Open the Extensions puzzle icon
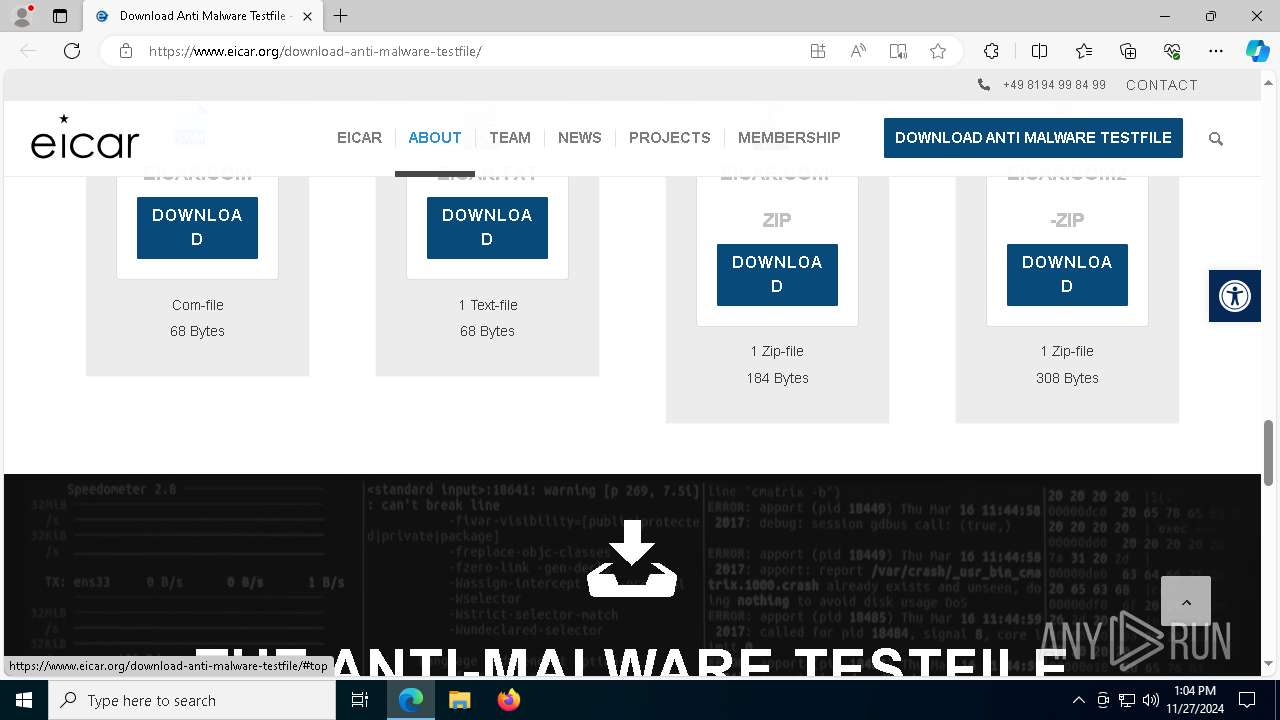The height and width of the screenshot is (720, 1280). tap(991, 51)
